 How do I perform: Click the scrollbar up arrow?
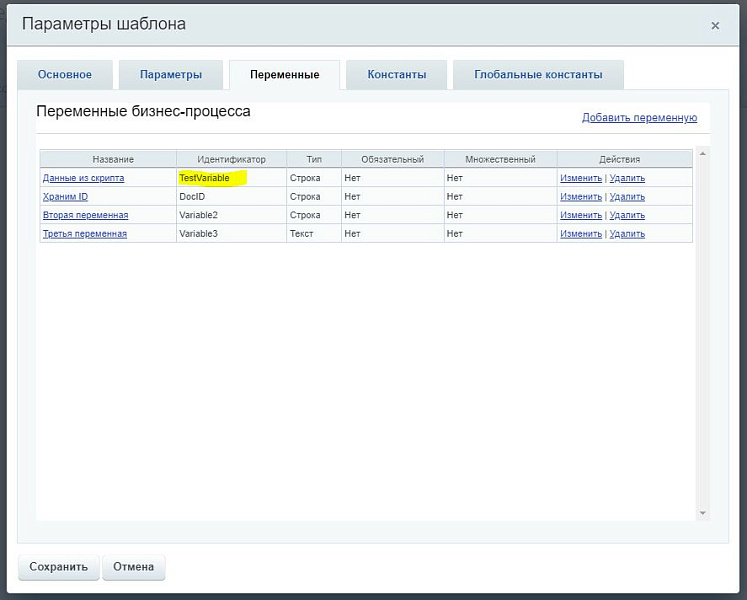click(703, 154)
